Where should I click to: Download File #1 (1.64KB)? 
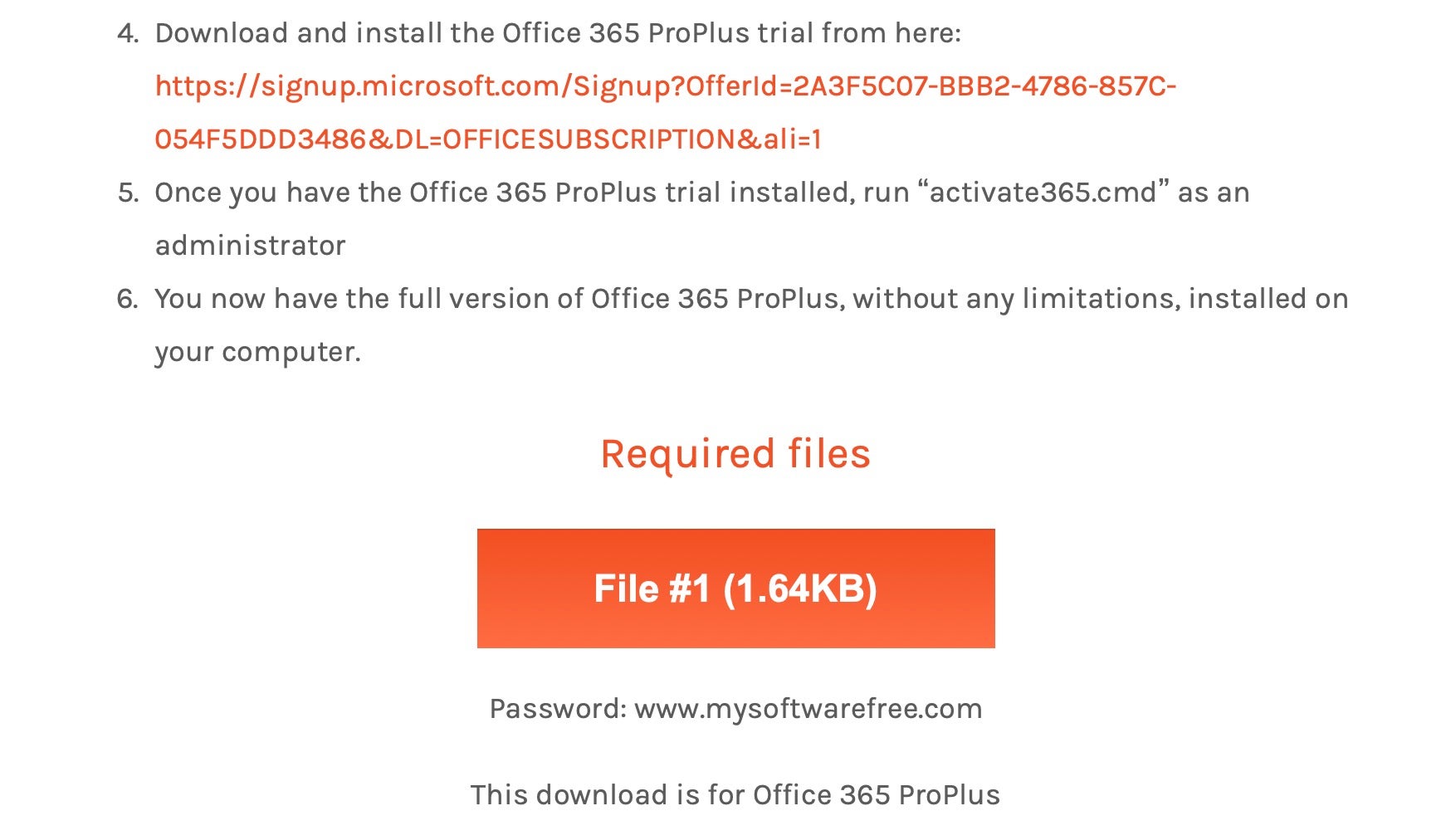point(735,588)
